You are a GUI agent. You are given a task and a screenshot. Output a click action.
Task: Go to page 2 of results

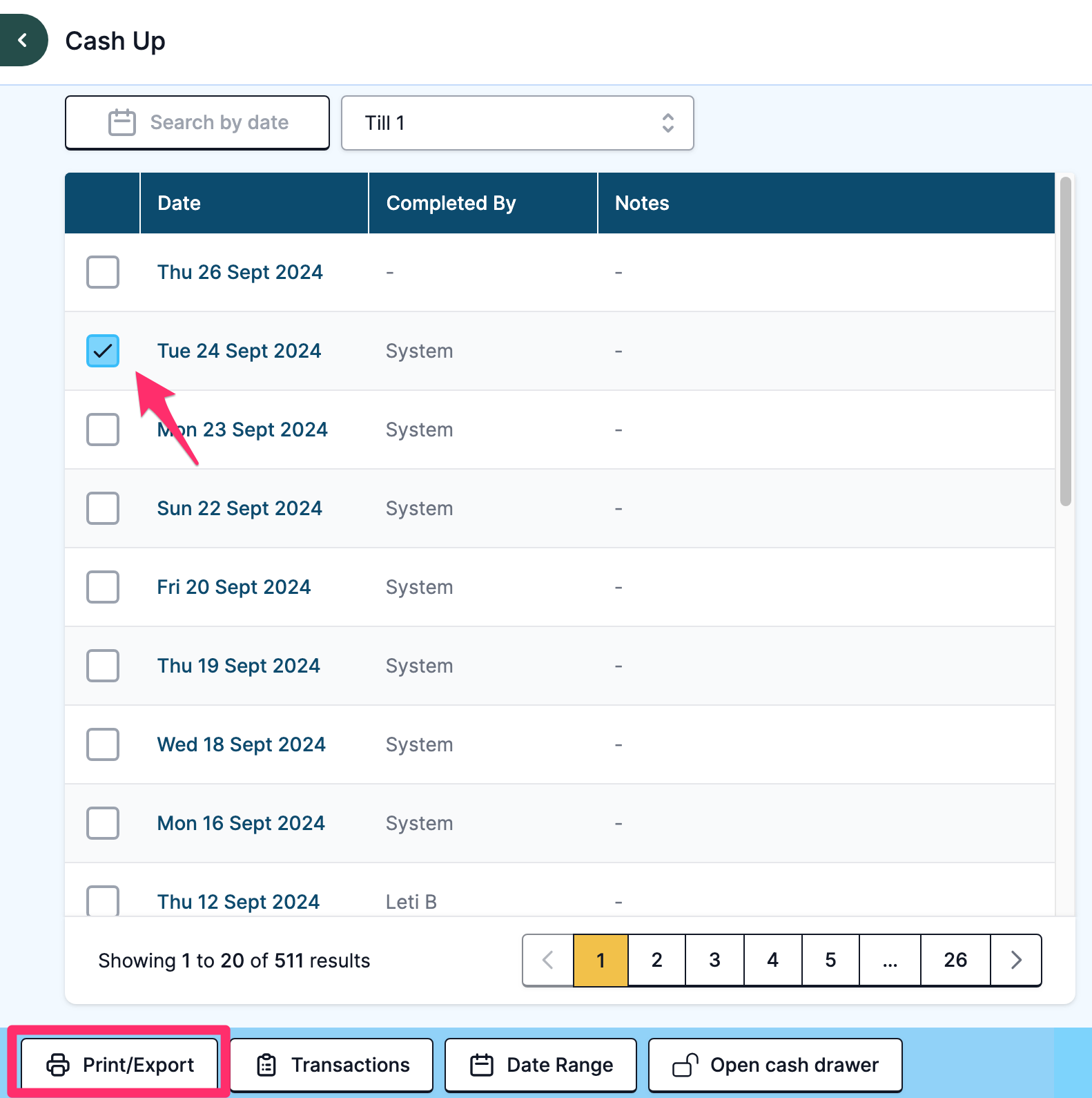656,960
